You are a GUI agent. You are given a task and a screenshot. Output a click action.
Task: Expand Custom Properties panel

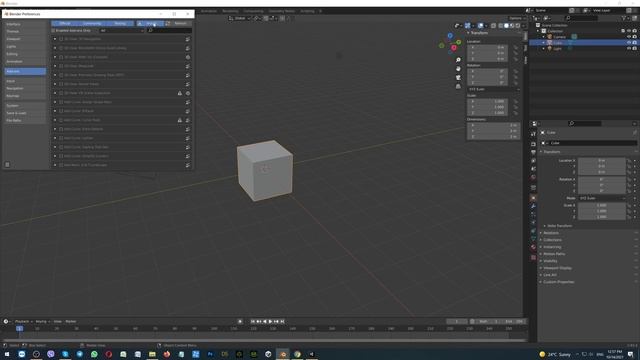[558, 282]
